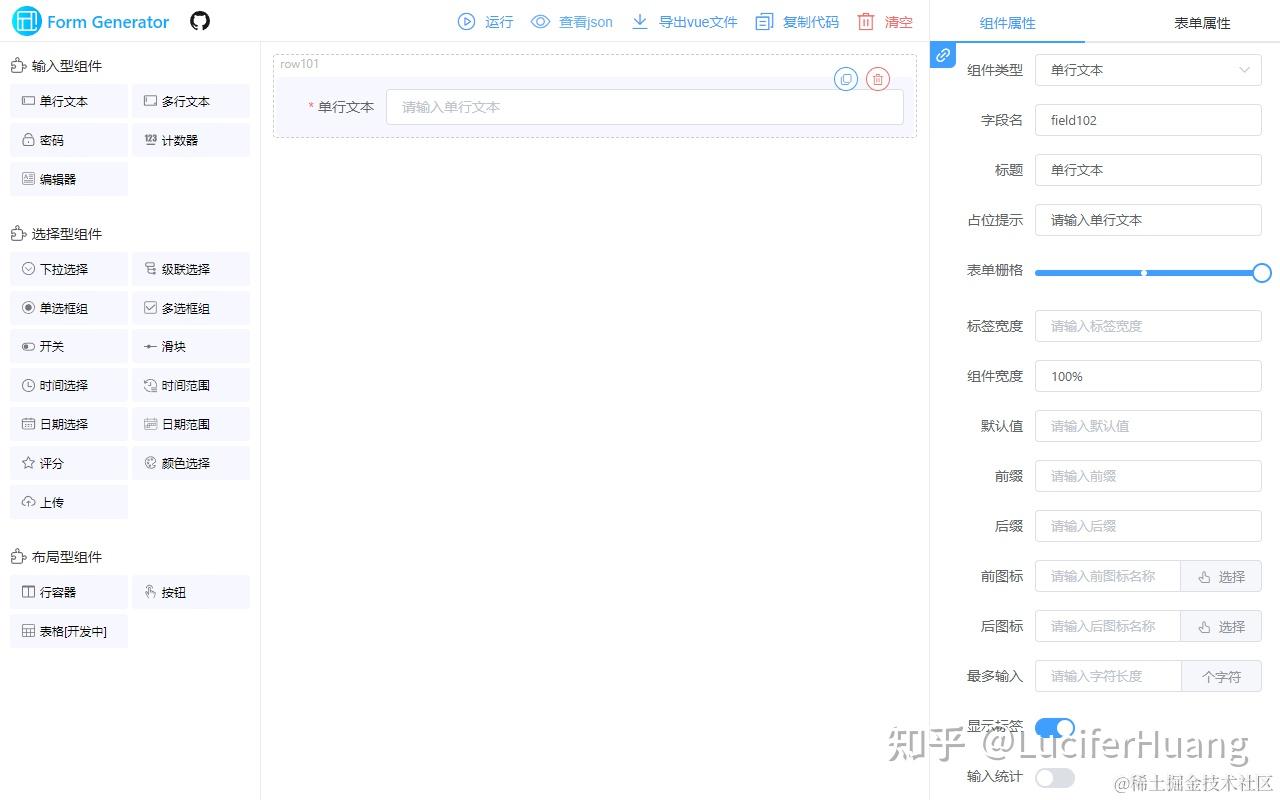This screenshot has height=800, width=1280.
Task: Duplicate the 单行文本 field using copy icon
Action: click(x=845, y=79)
